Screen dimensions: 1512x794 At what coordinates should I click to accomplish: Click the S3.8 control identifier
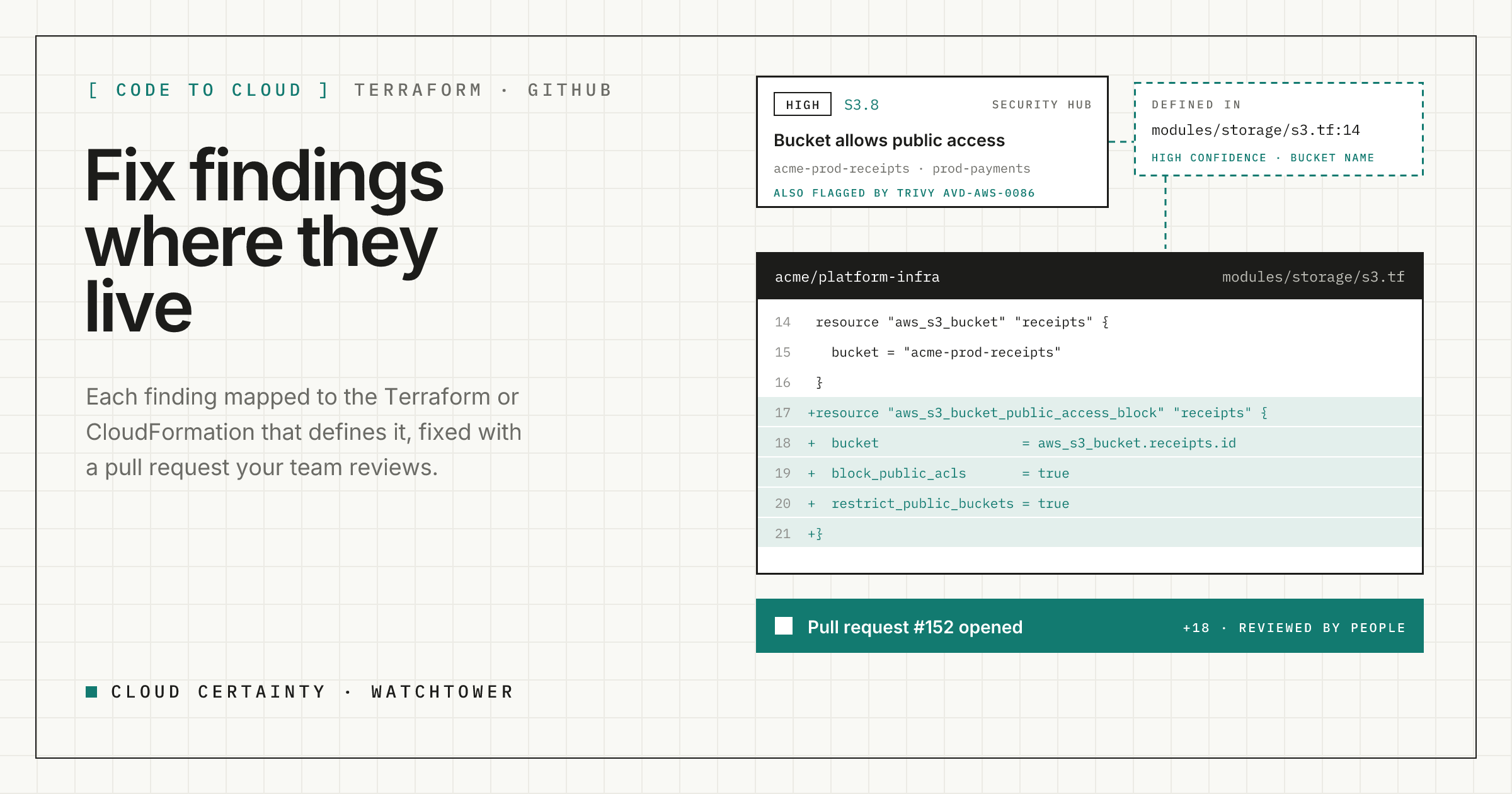click(x=861, y=105)
